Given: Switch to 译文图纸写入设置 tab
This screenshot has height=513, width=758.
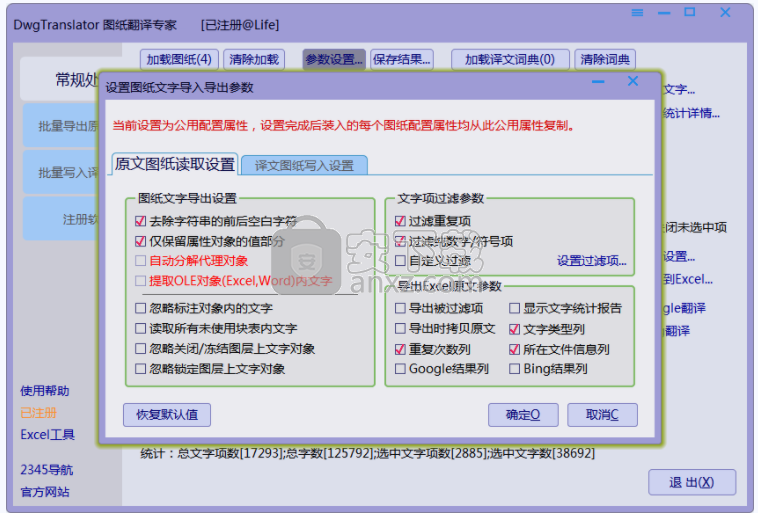Looking at the screenshot, I should [304, 165].
